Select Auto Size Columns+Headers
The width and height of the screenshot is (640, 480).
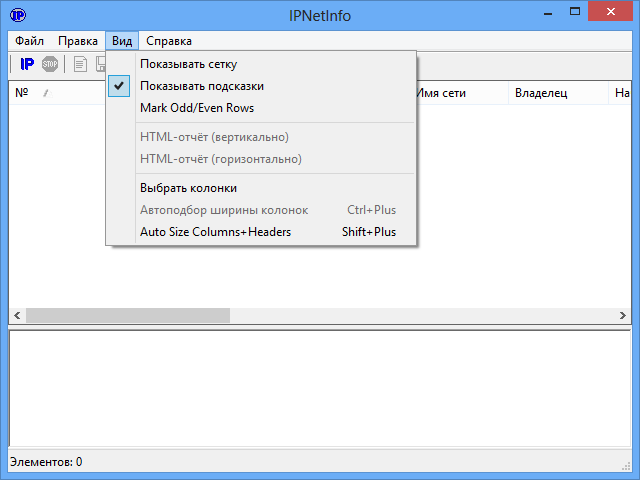point(215,232)
